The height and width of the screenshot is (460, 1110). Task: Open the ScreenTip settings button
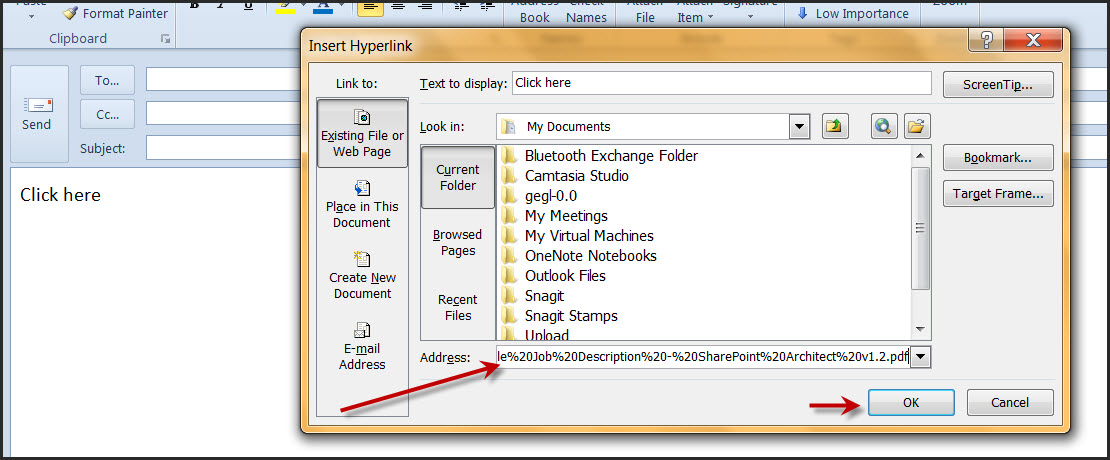(x=997, y=85)
